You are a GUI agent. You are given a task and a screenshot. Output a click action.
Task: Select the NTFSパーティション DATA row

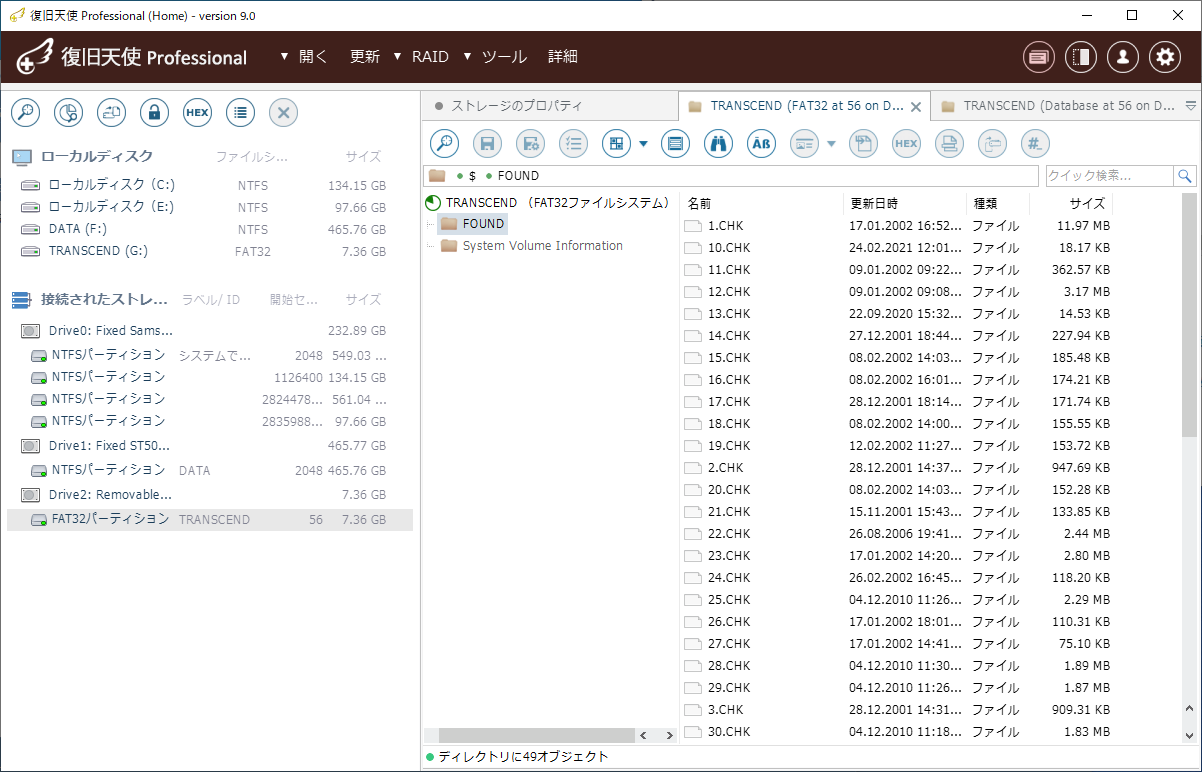(210, 470)
